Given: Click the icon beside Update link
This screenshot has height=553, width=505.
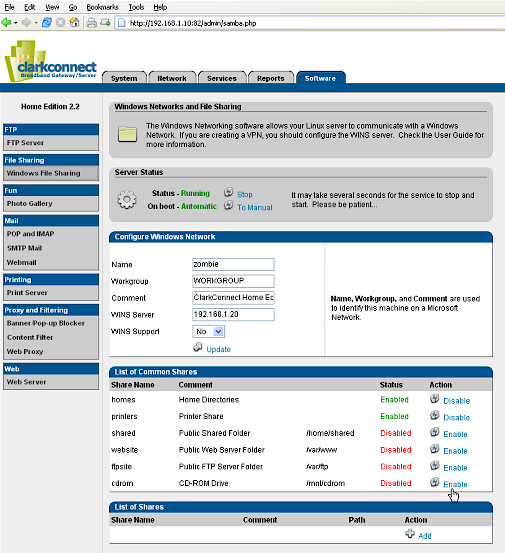Looking at the screenshot, I should 197,347.
